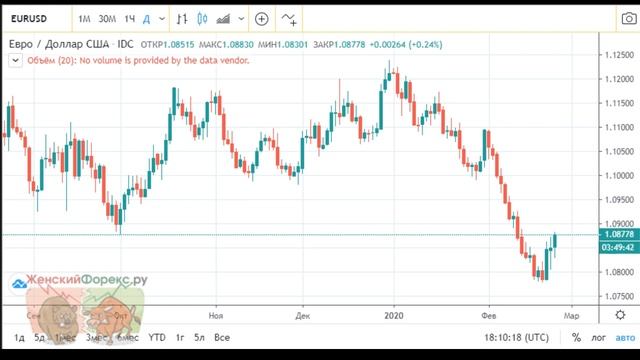Image resolution: width=640 pixels, height=360 pixels.
Task: Select the 5л date range
Action: [x=199, y=338]
